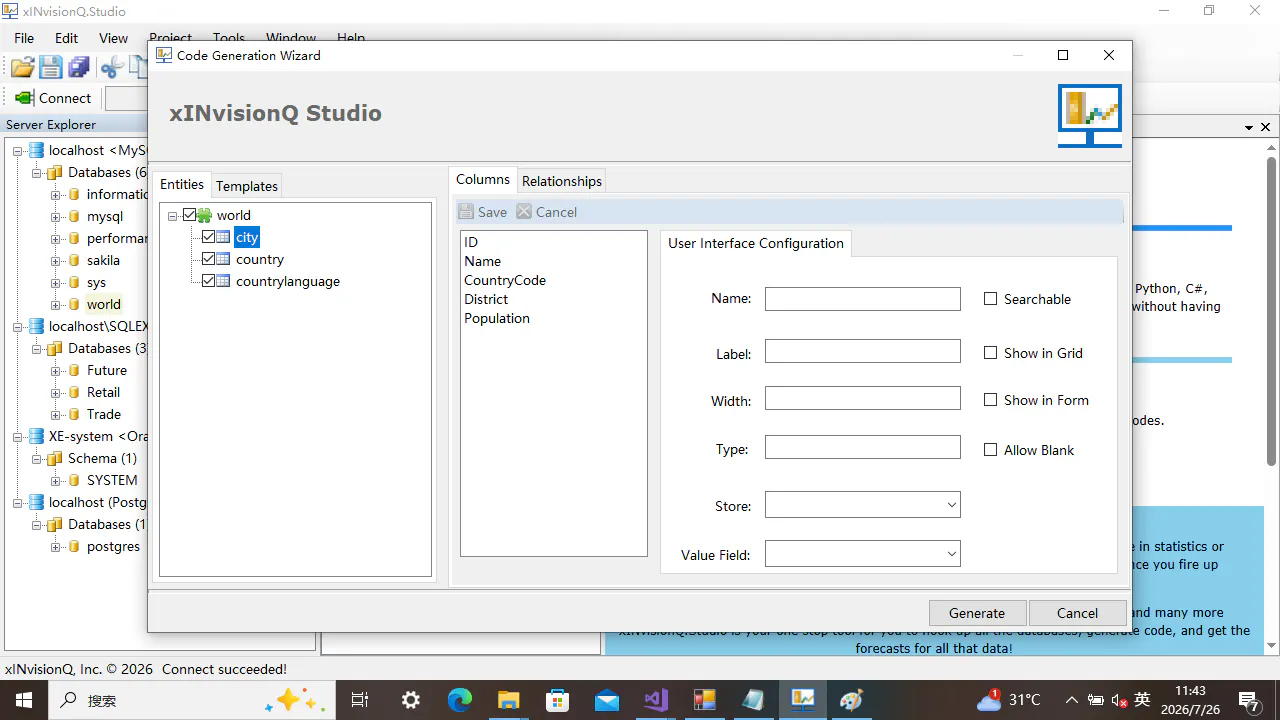
Task: Open Microsoft Edge from taskbar
Action: 459,700
